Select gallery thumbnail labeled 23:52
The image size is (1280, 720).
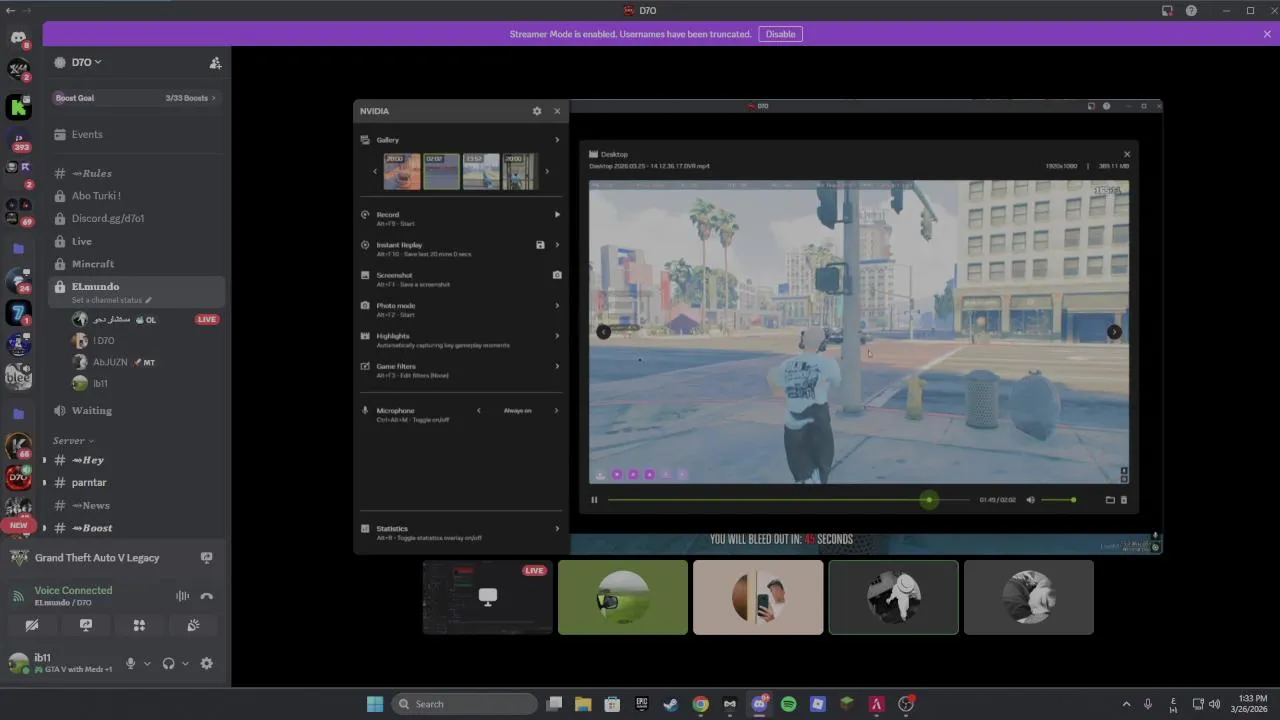tap(481, 171)
